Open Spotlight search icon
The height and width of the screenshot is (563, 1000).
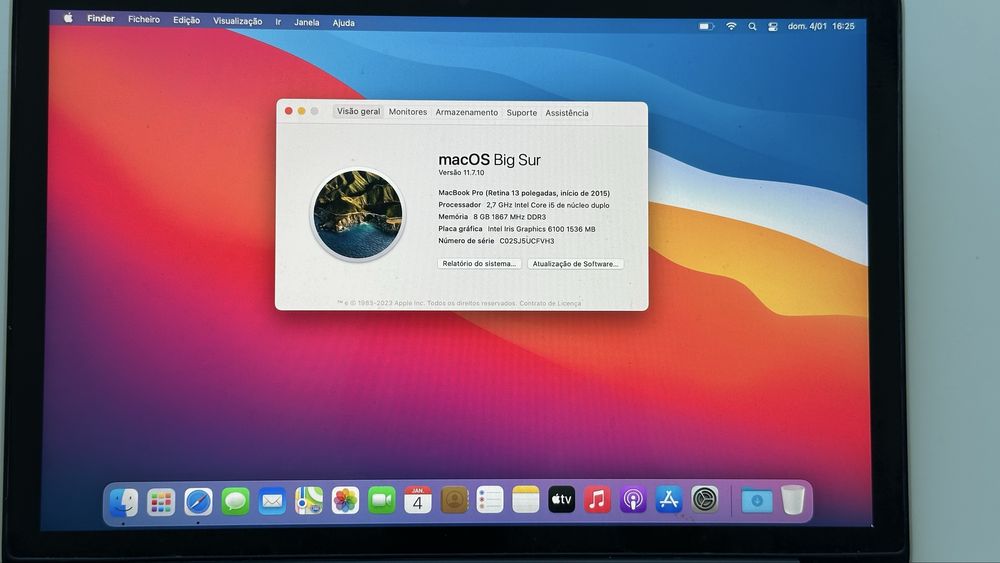[753, 26]
